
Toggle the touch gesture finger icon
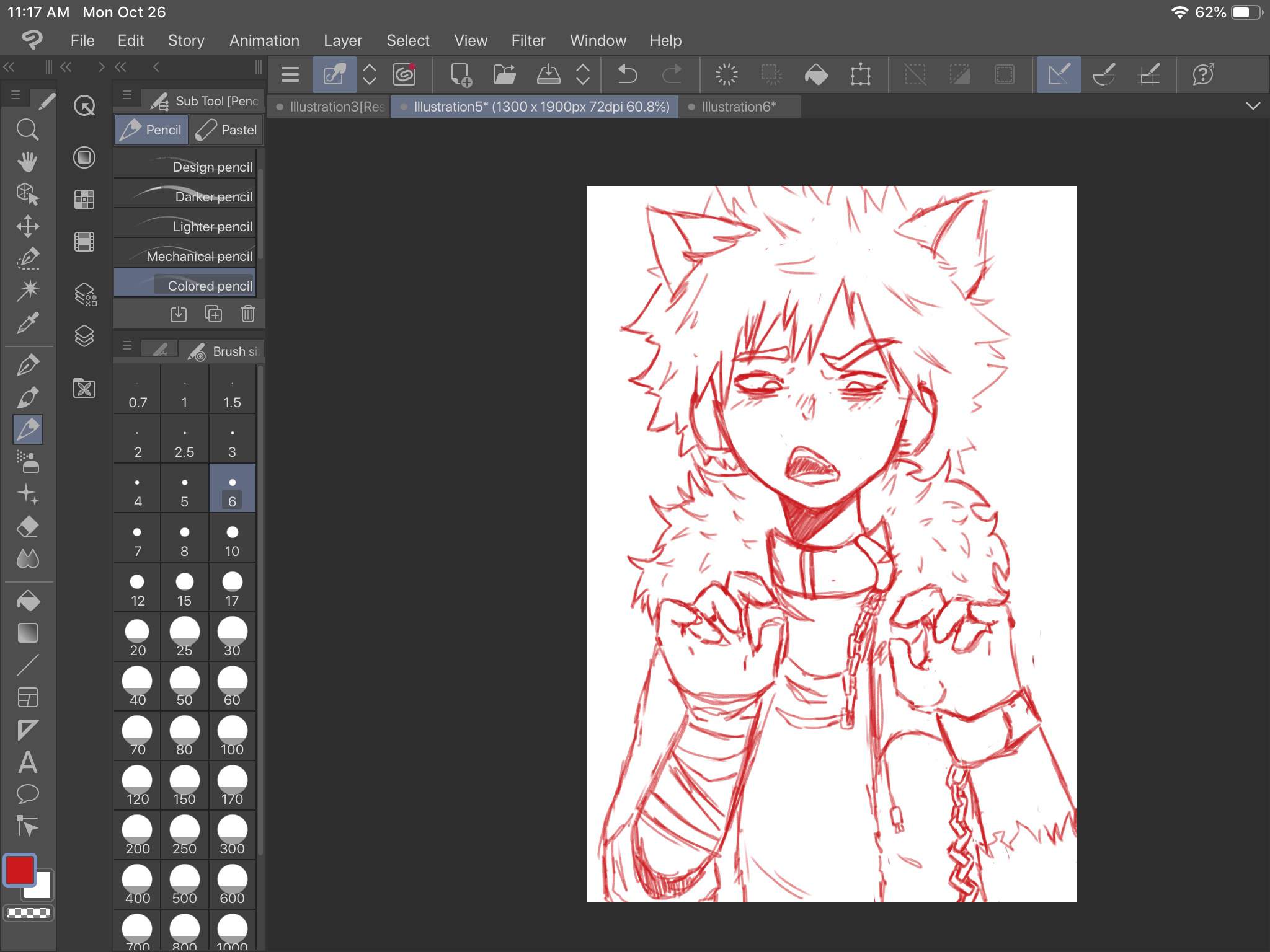334,74
